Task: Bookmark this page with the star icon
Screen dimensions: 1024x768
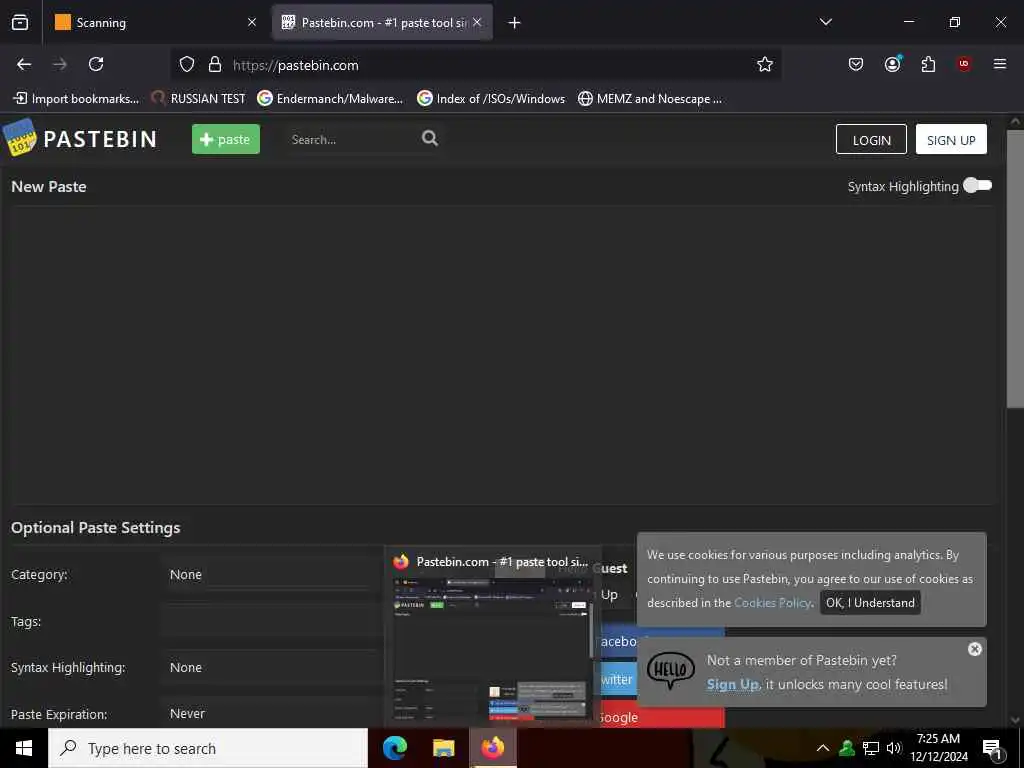Action: [x=765, y=64]
